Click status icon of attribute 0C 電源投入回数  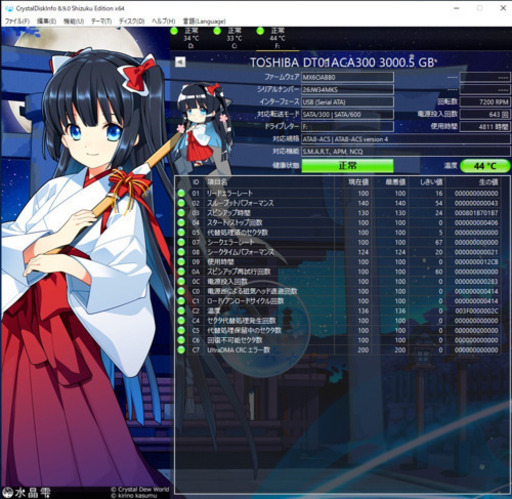[181, 281]
